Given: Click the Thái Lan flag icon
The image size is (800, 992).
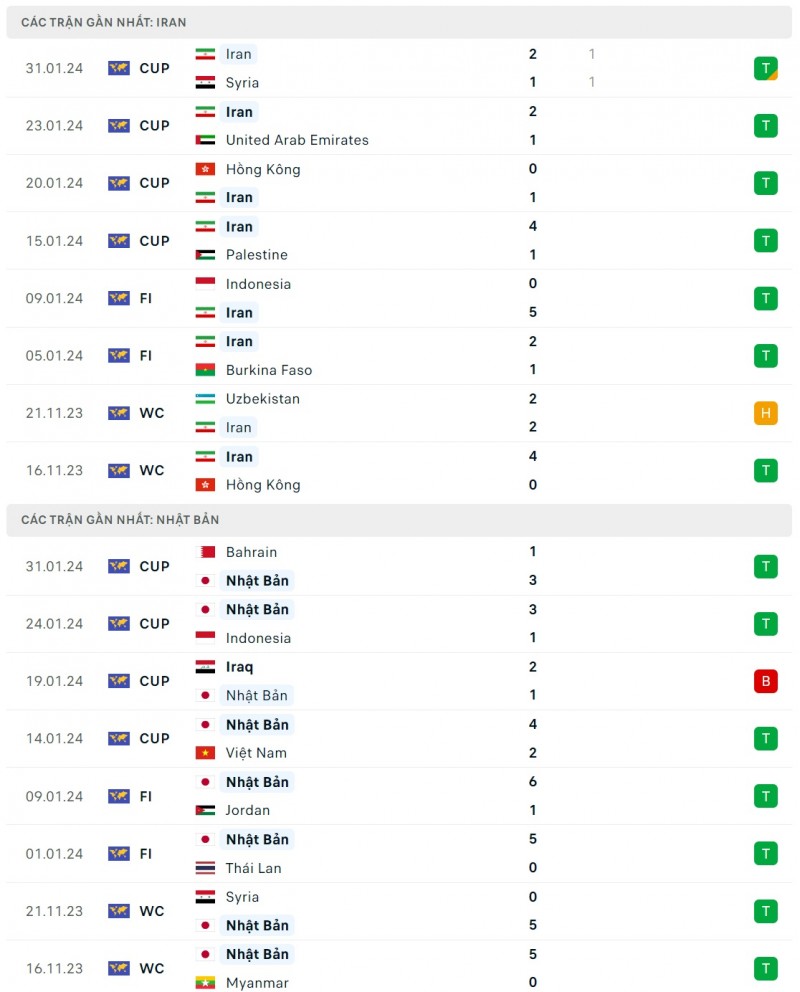Looking at the screenshot, I should point(205,868).
